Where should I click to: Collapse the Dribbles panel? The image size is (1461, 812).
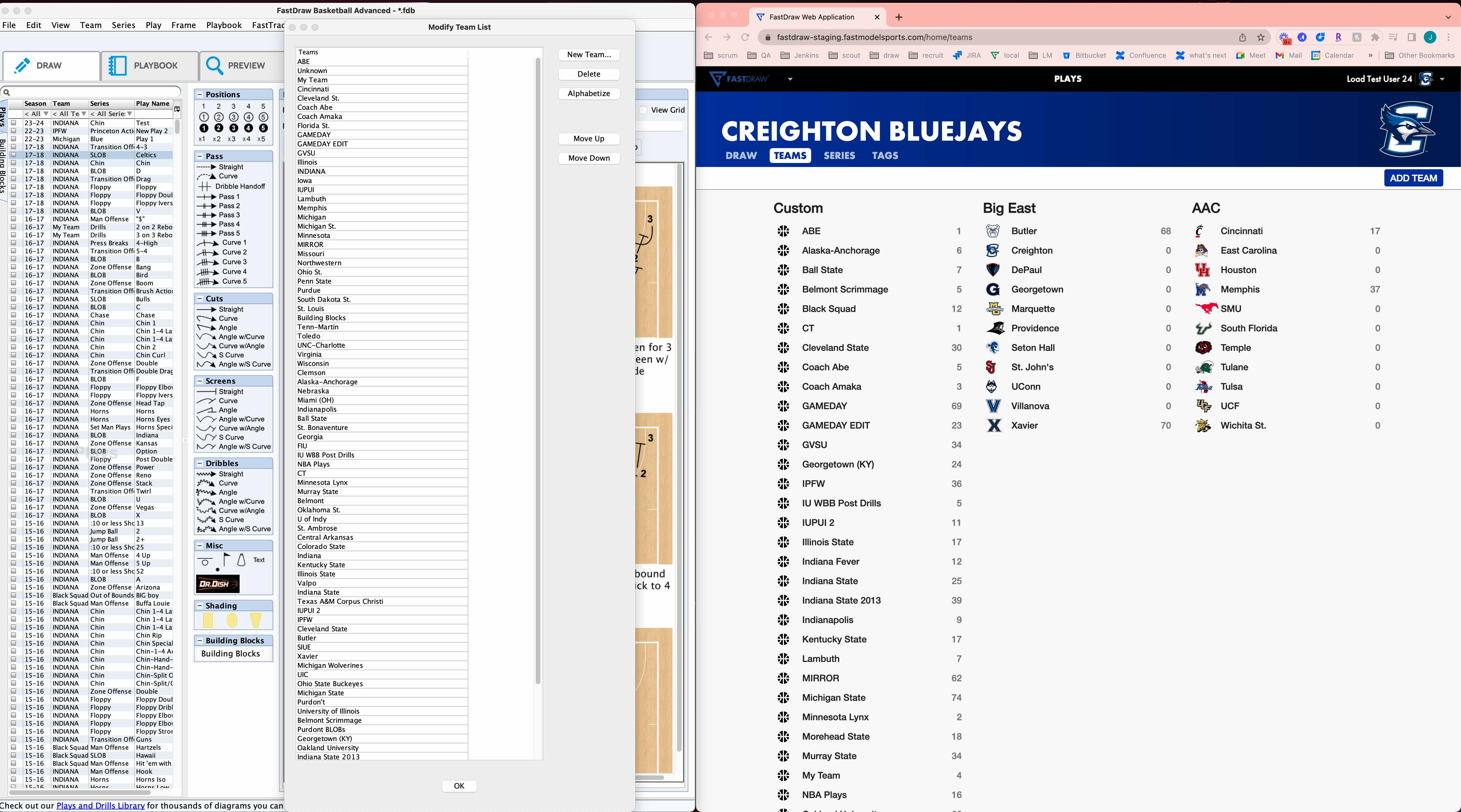tap(200, 463)
